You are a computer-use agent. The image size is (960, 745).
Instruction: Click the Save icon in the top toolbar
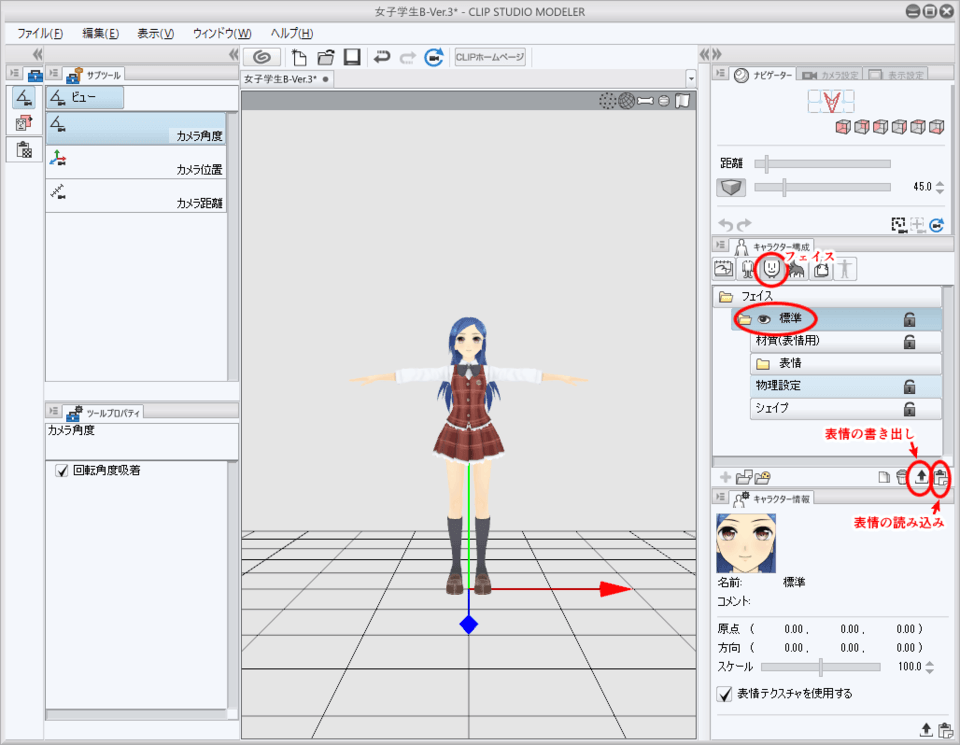pos(351,57)
